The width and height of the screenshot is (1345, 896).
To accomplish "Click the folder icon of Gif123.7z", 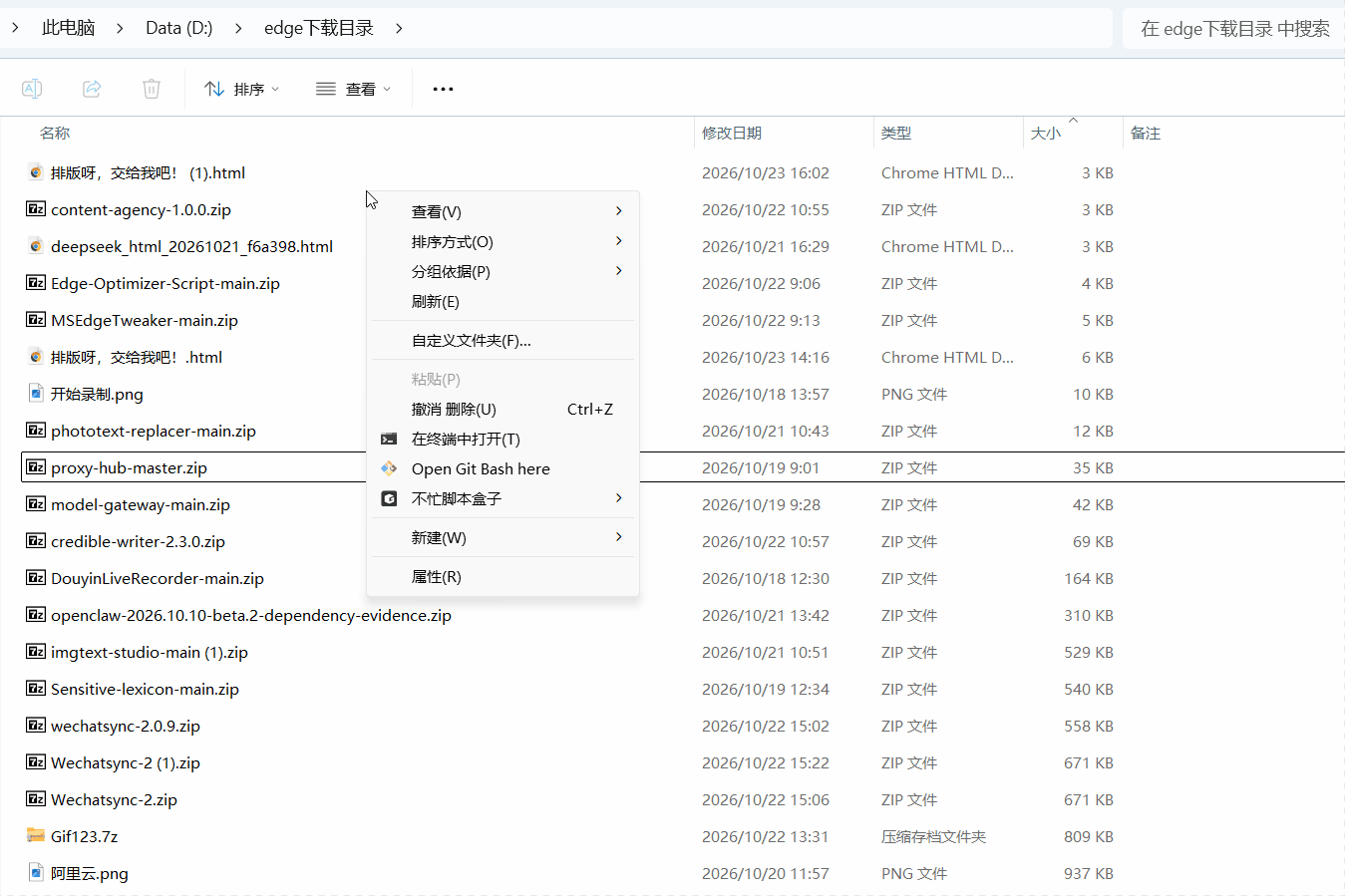I will click(x=36, y=835).
